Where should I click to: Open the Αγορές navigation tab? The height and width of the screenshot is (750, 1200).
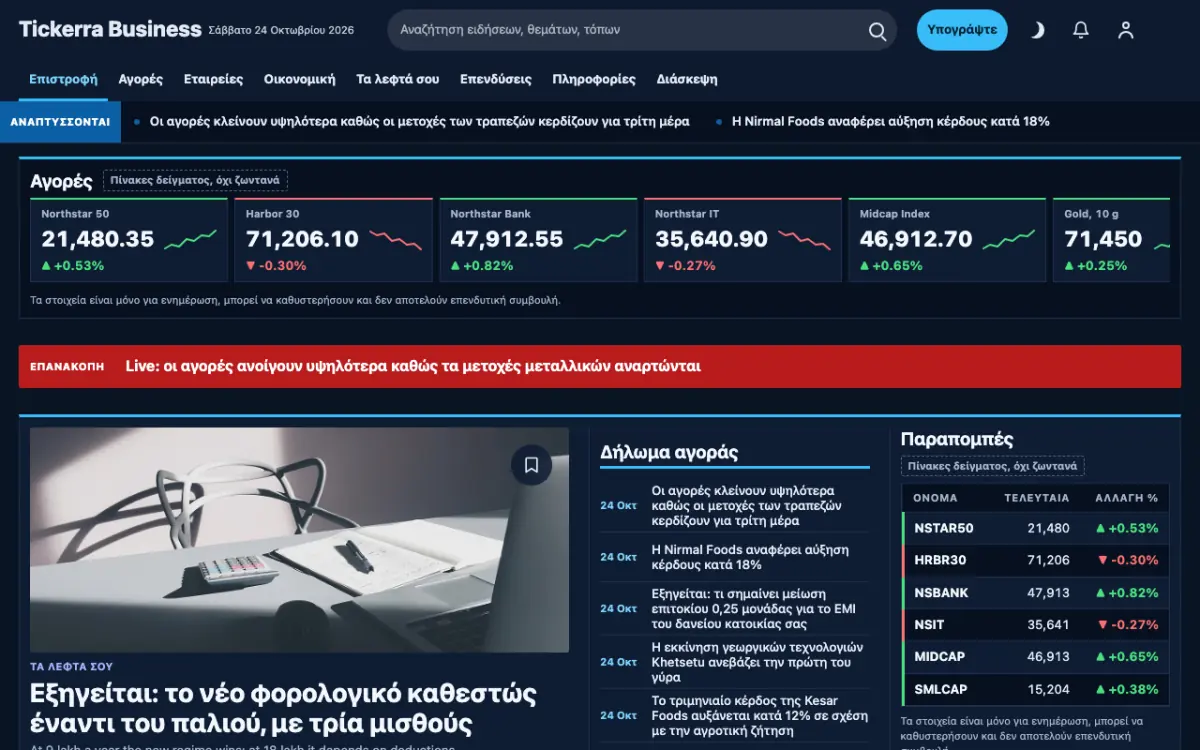141,79
